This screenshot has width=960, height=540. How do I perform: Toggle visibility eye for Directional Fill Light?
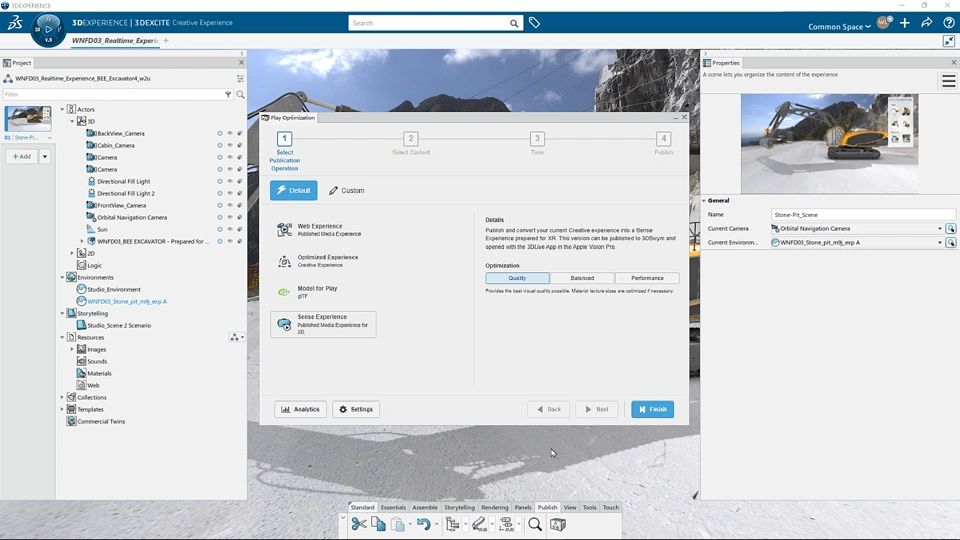click(230, 181)
